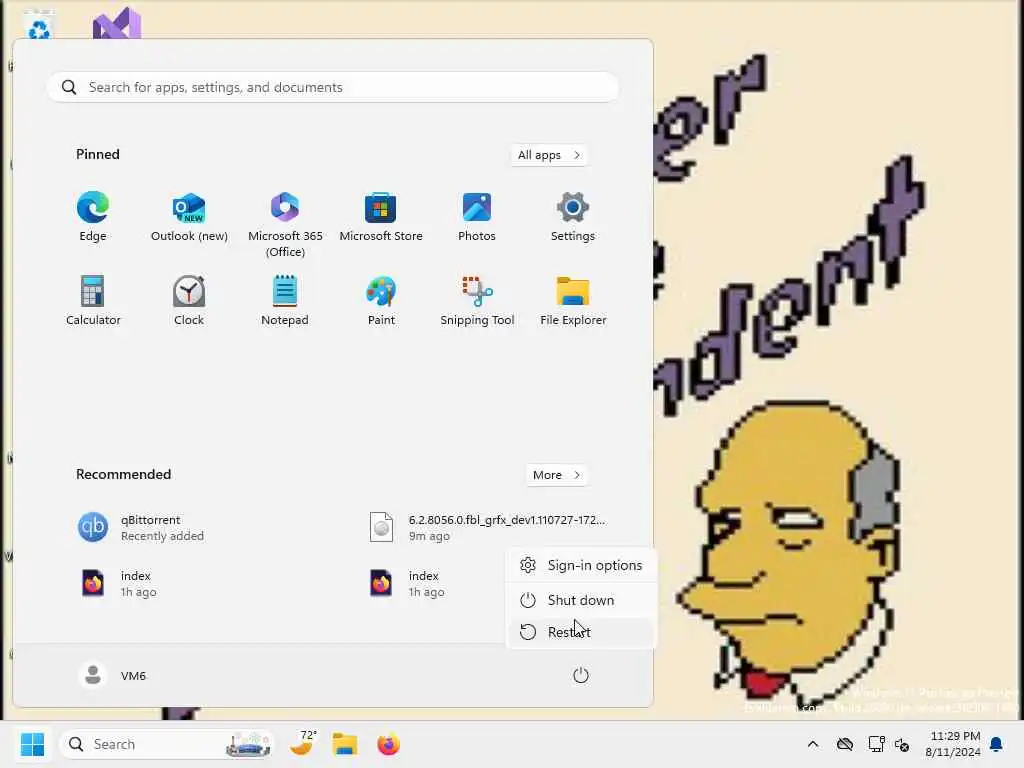Image resolution: width=1024 pixels, height=768 pixels.
Task: Select Sign-in options from power menu
Action: click(581, 565)
